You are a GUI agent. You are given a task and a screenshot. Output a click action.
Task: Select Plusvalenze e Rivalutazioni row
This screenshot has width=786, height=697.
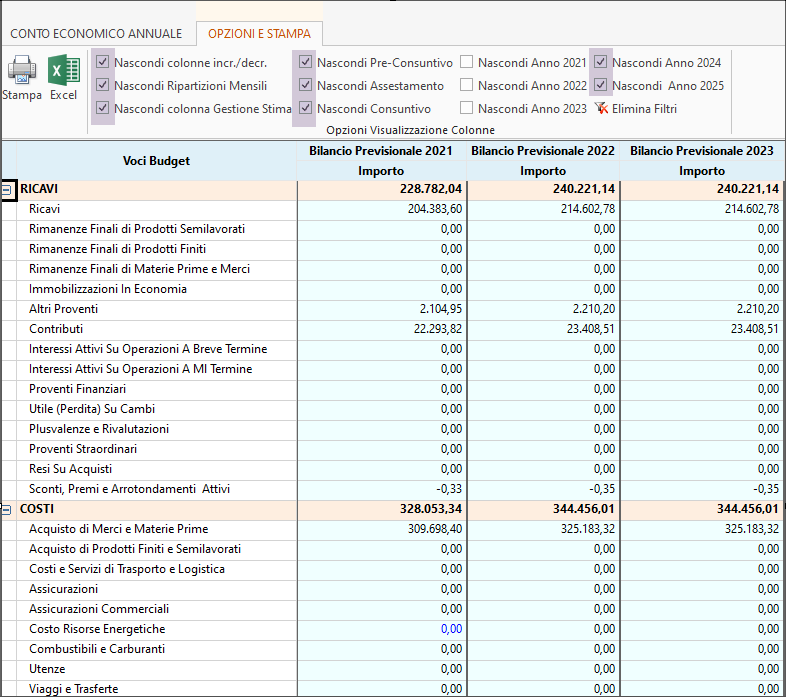[99, 429]
